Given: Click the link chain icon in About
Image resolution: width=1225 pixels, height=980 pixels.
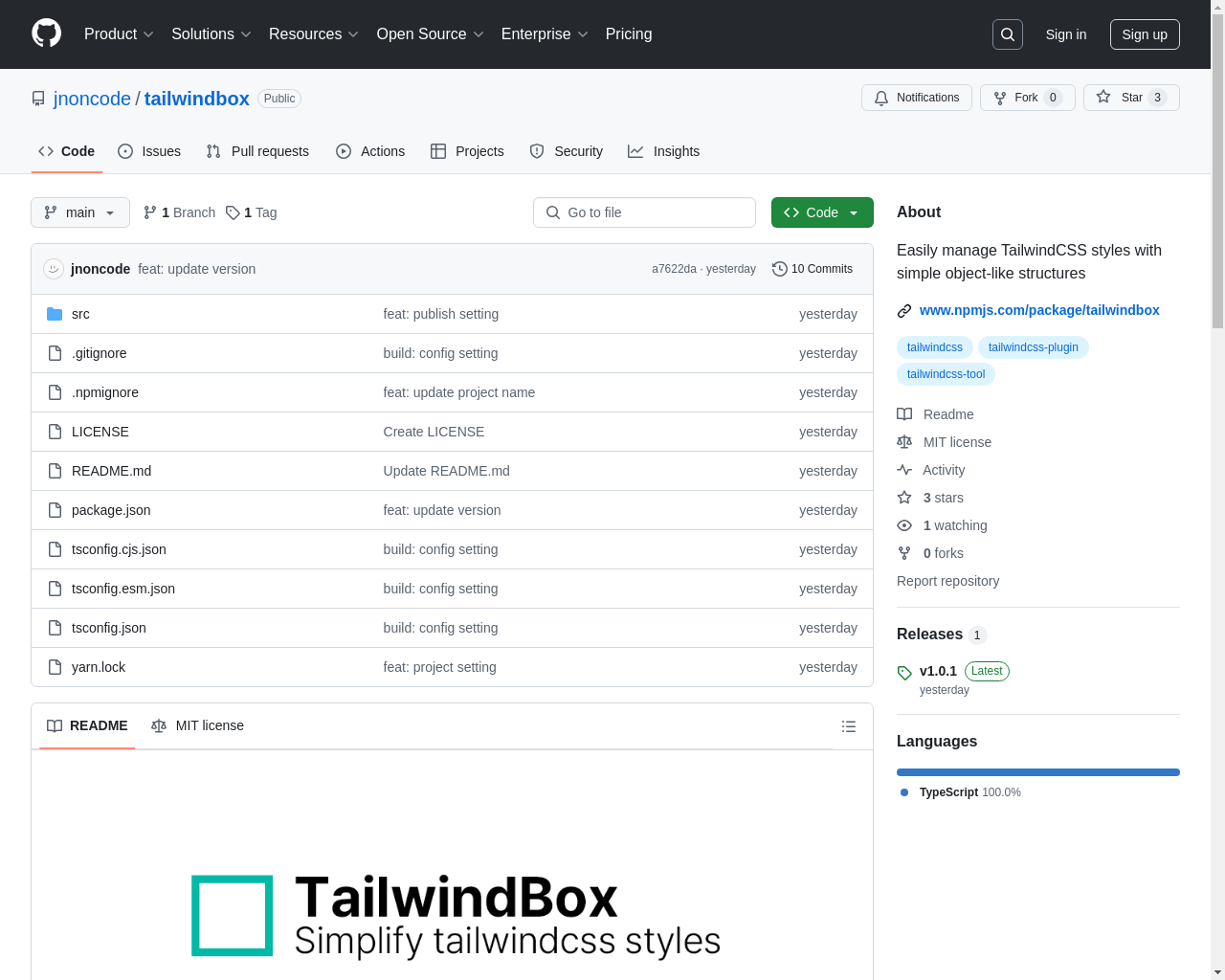Looking at the screenshot, I should pyautogui.click(x=904, y=311).
